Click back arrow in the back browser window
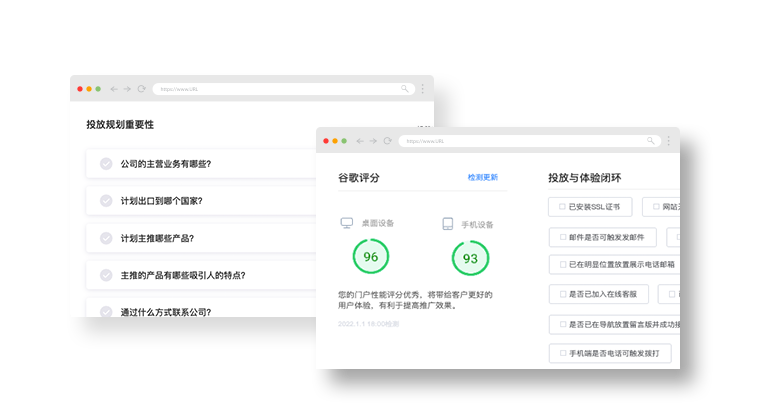The height and width of the screenshot is (420, 779). [114, 89]
